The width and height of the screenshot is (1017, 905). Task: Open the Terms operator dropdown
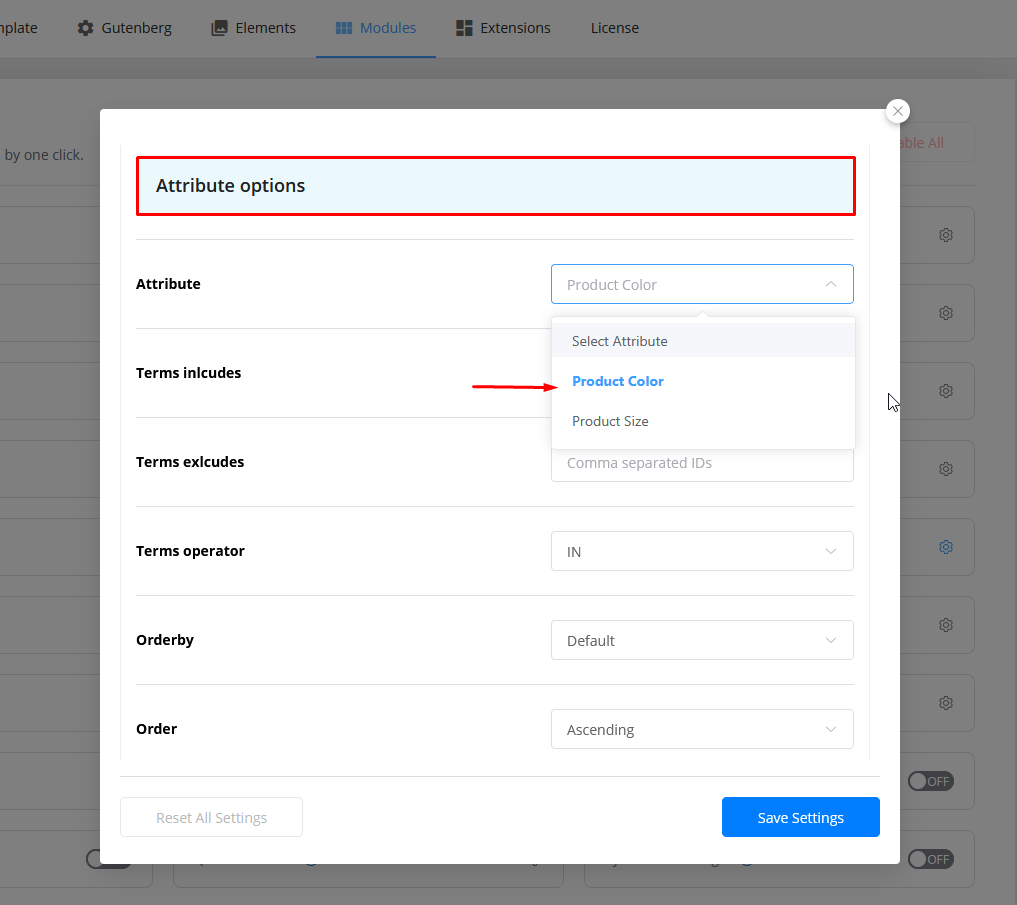[x=702, y=551]
